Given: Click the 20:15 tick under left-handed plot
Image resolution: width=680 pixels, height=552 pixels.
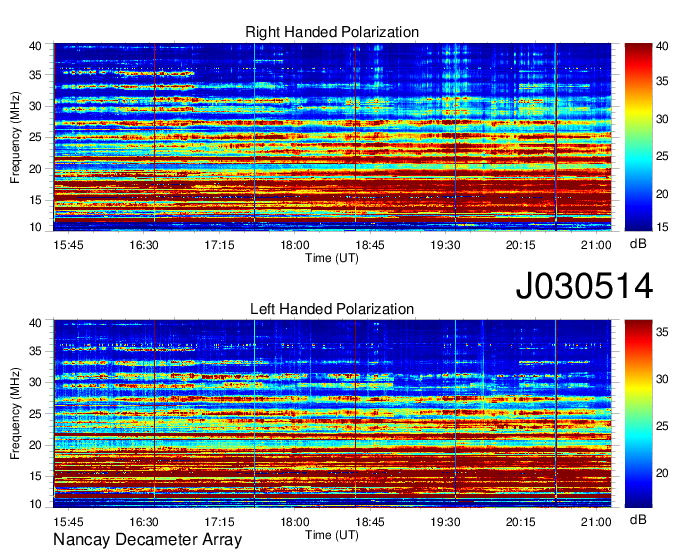Looking at the screenshot, I should (521, 522).
